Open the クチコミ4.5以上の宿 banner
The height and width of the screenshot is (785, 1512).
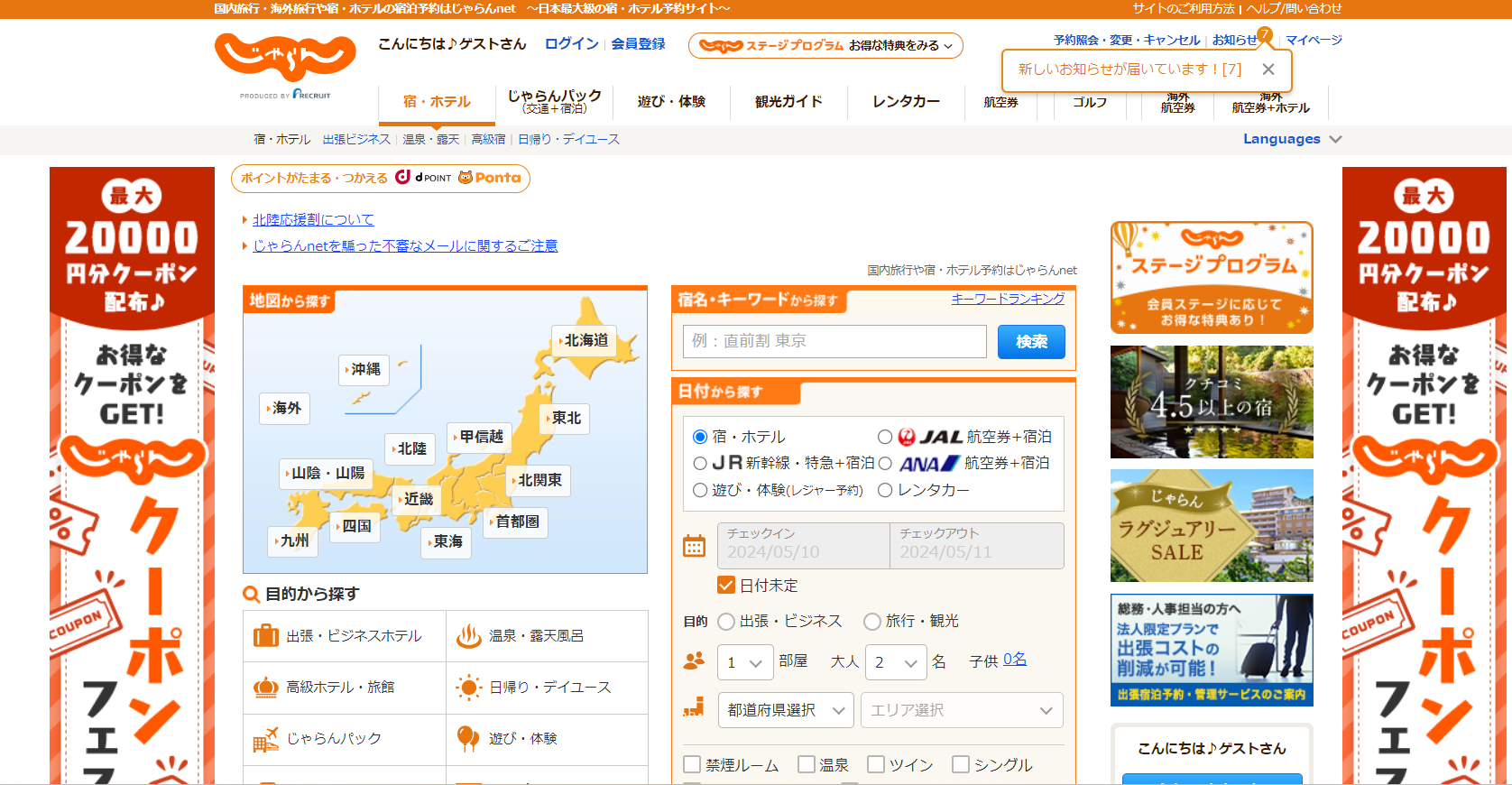coord(1212,402)
